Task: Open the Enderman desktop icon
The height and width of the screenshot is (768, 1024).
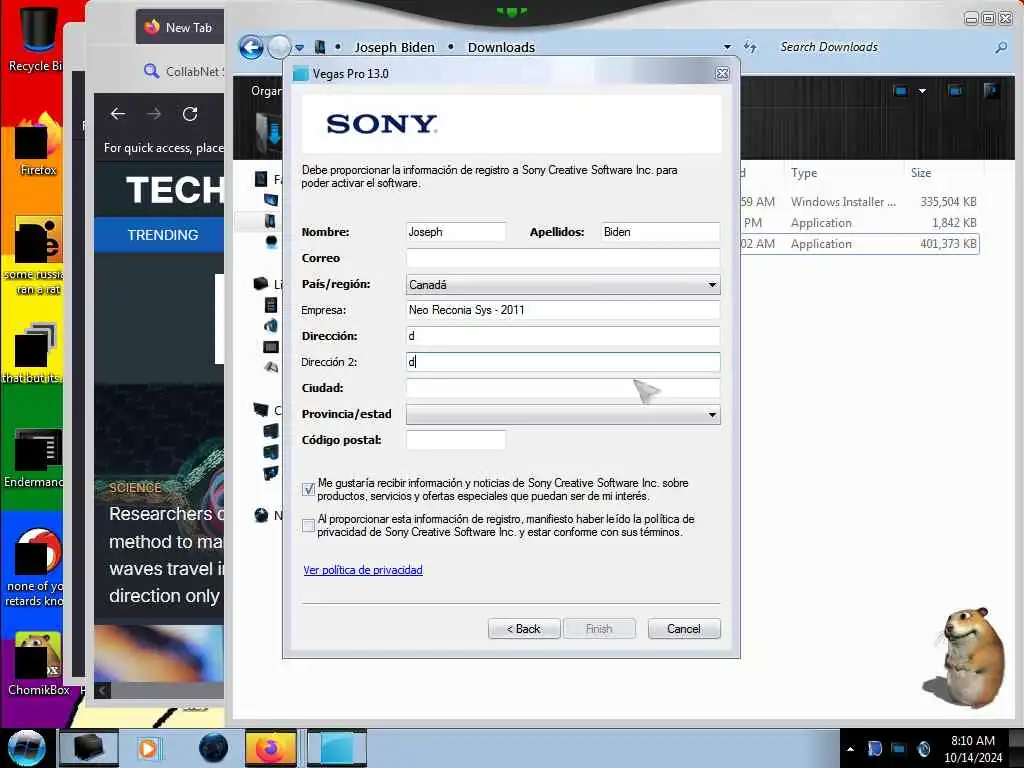Action: tap(35, 458)
